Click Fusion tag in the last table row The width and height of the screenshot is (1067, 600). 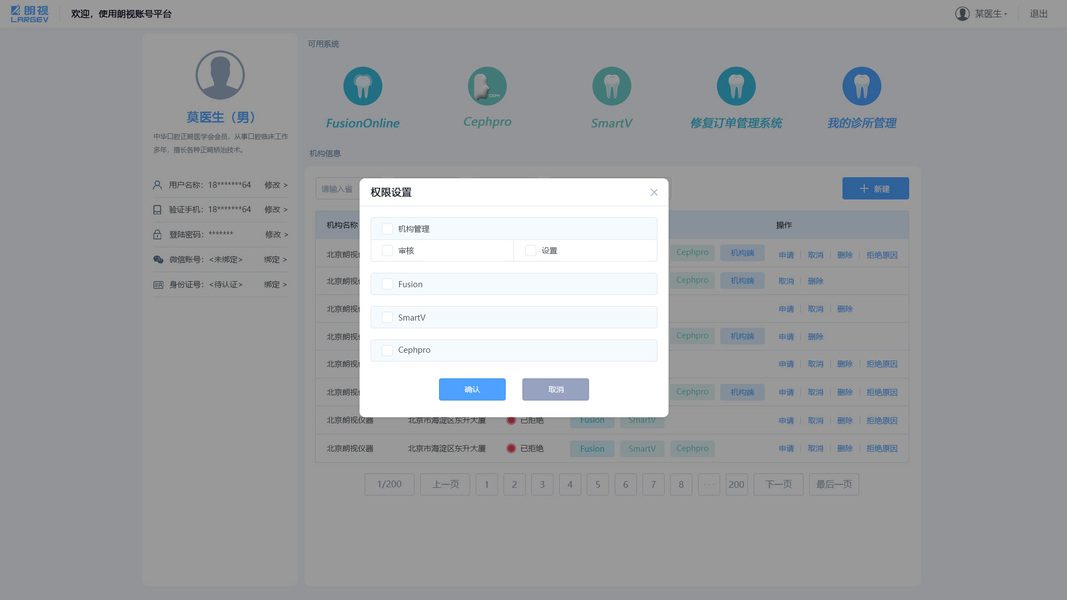(592, 448)
